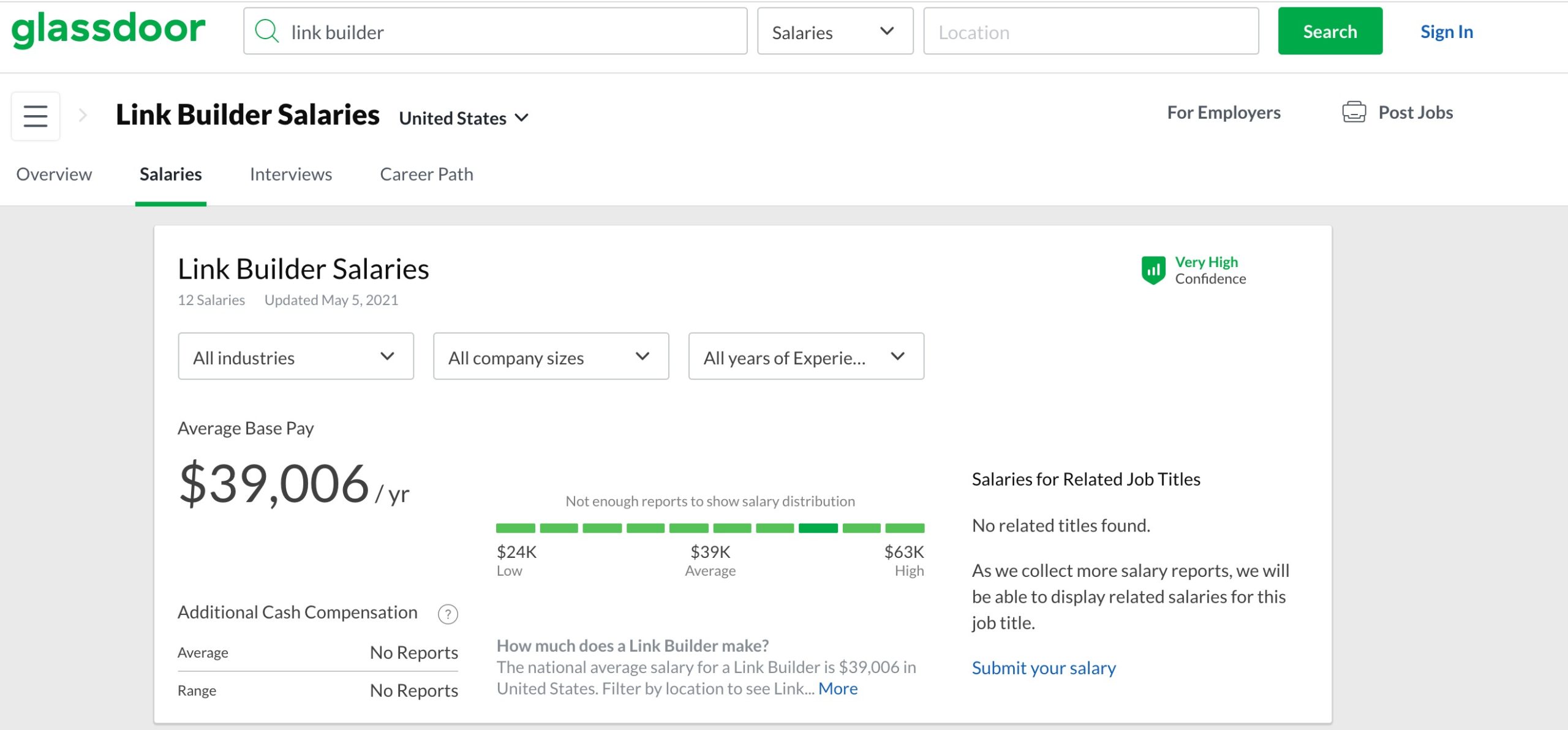Click the $63K High value
Screen dimensions: 1568x730
point(904,552)
